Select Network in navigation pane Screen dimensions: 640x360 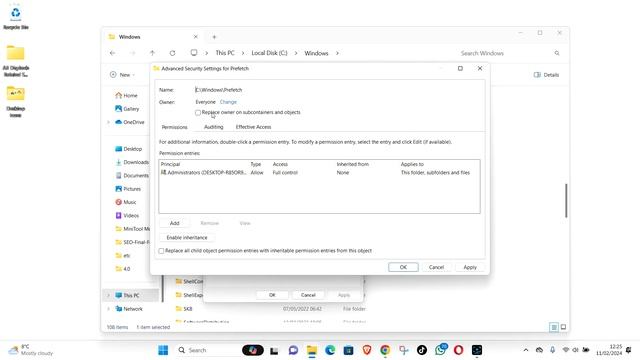[129, 309]
